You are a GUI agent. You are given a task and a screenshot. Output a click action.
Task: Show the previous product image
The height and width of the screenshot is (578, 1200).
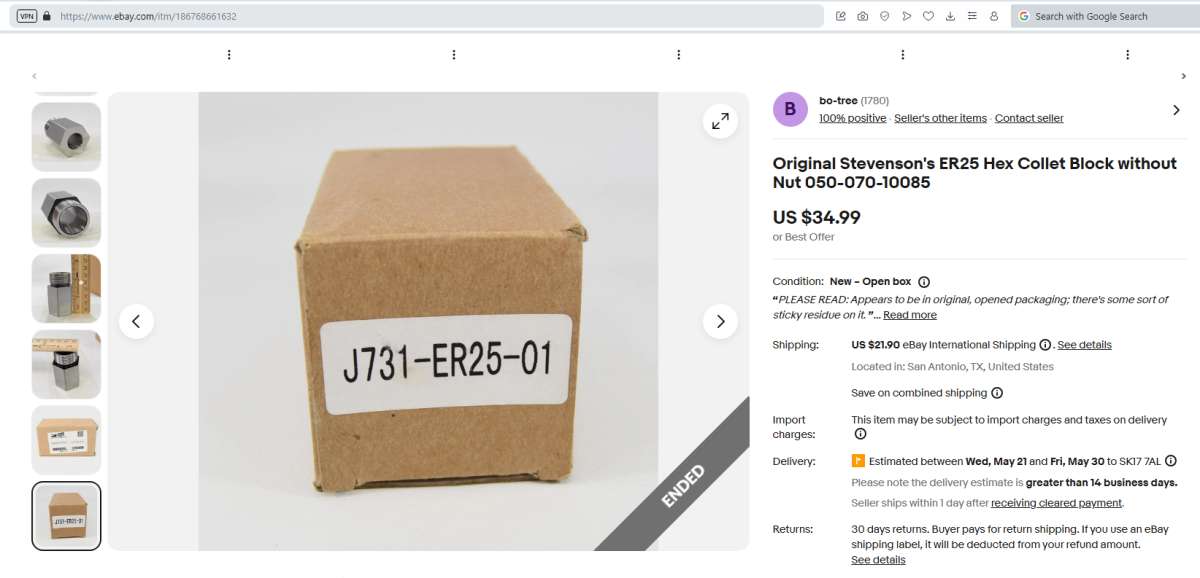point(136,321)
